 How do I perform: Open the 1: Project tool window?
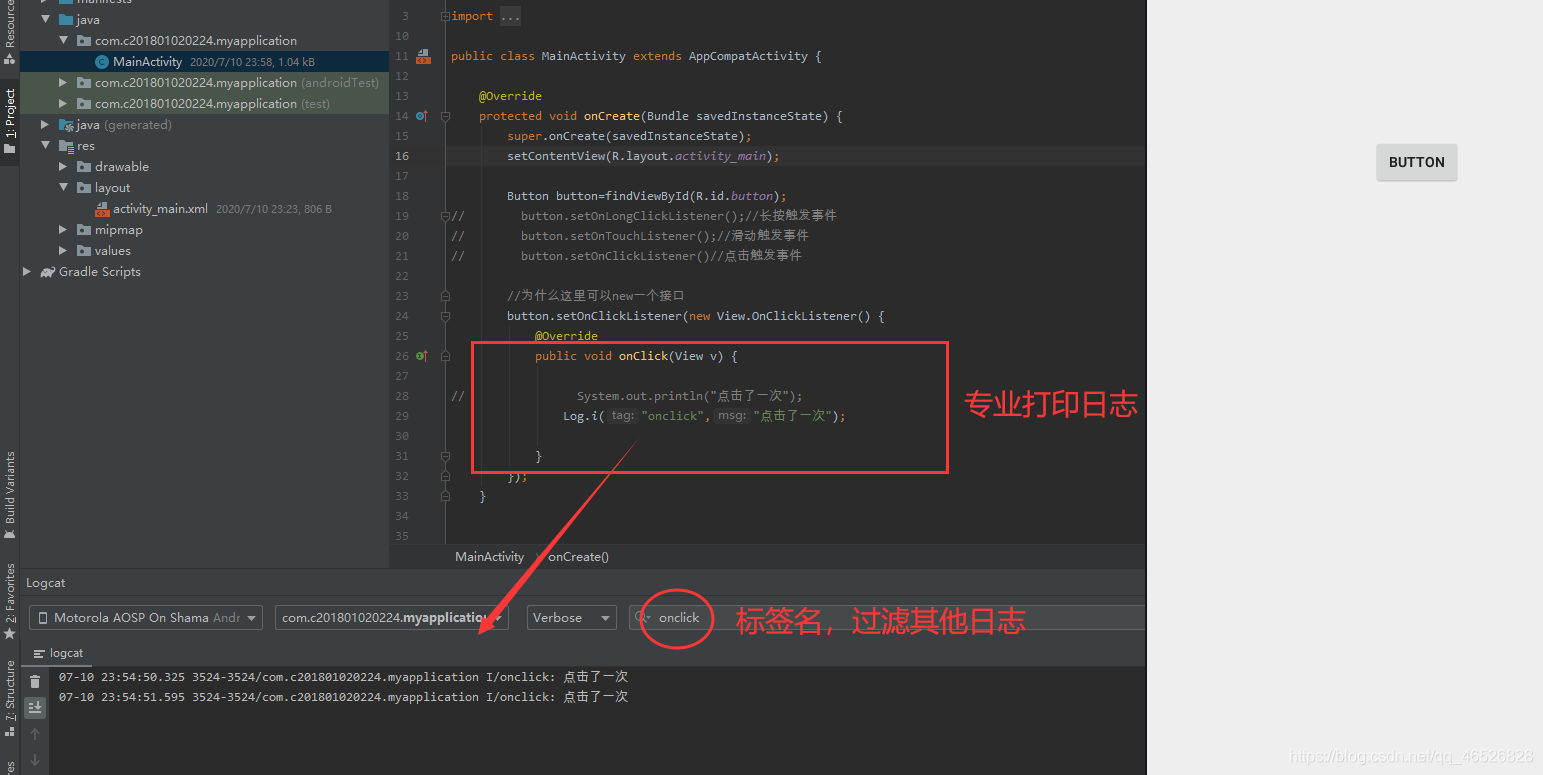[x=10, y=122]
